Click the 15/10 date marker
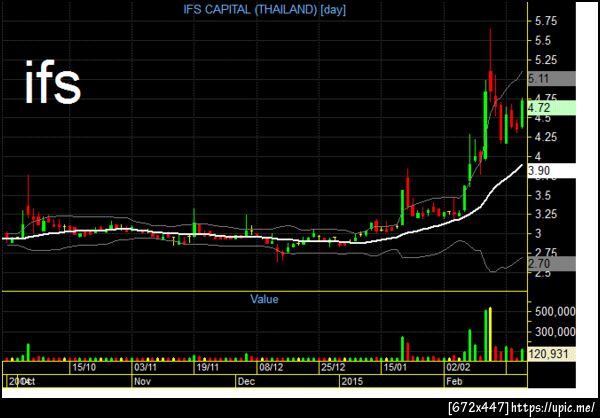The width and height of the screenshot is (600, 418). click(x=84, y=368)
